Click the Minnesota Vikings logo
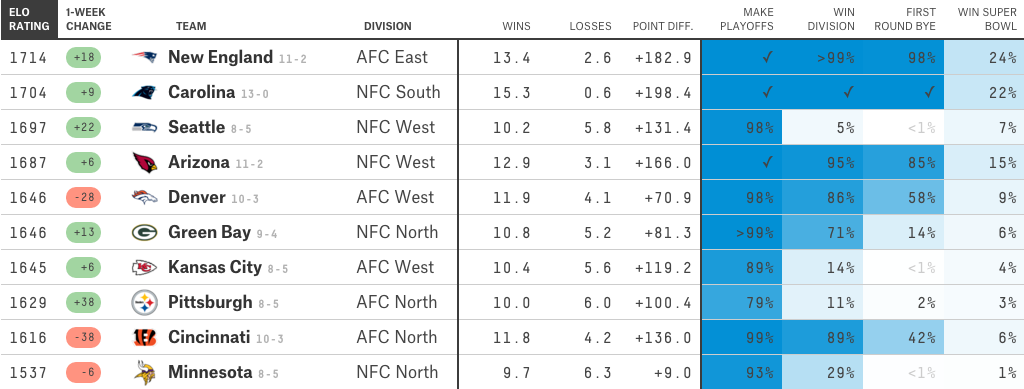The image size is (1024, 389). [x=144, y=372]
